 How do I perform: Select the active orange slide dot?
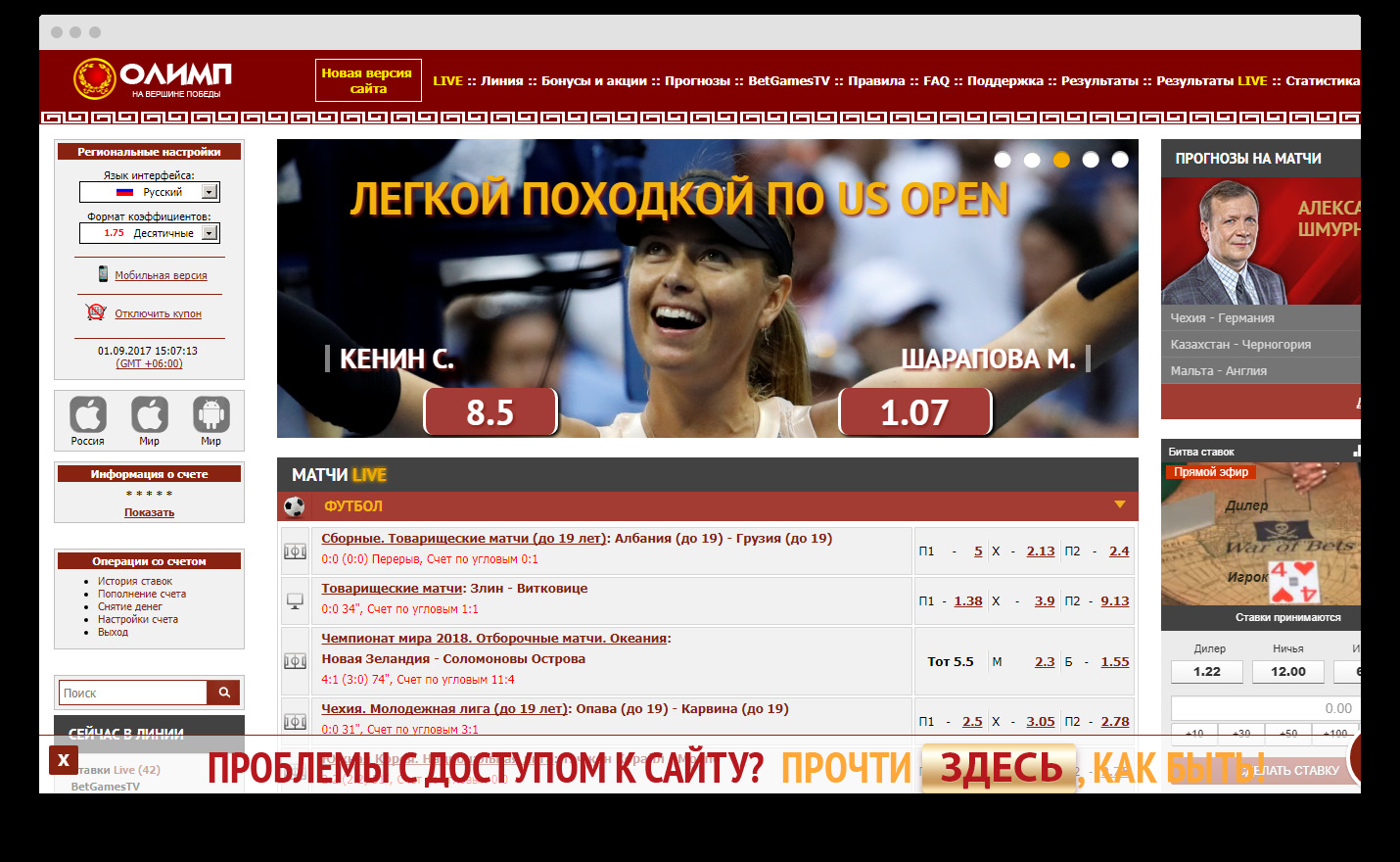tap(1061, 160)
